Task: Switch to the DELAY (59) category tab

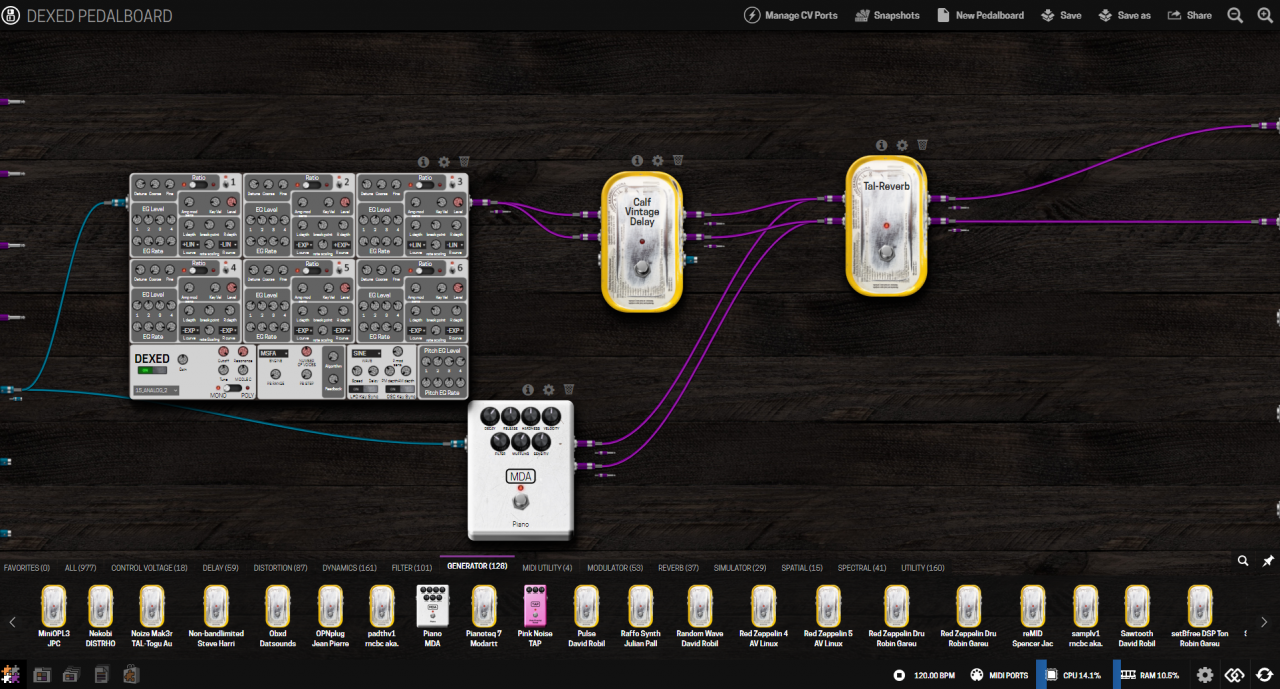Action: (220, 568)
